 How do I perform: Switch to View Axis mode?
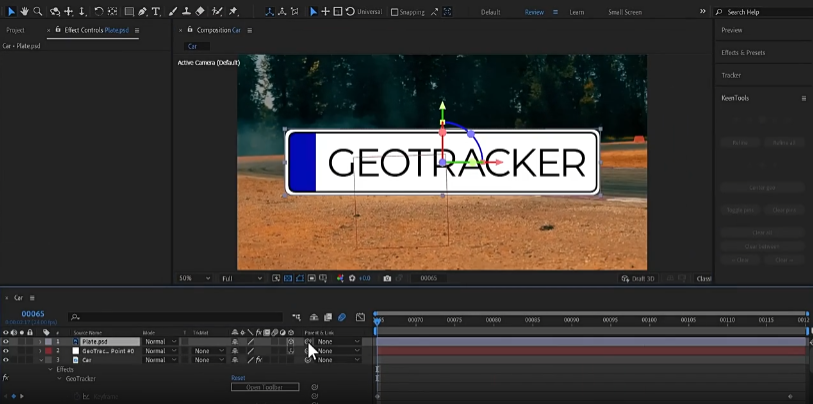point(295,11)
